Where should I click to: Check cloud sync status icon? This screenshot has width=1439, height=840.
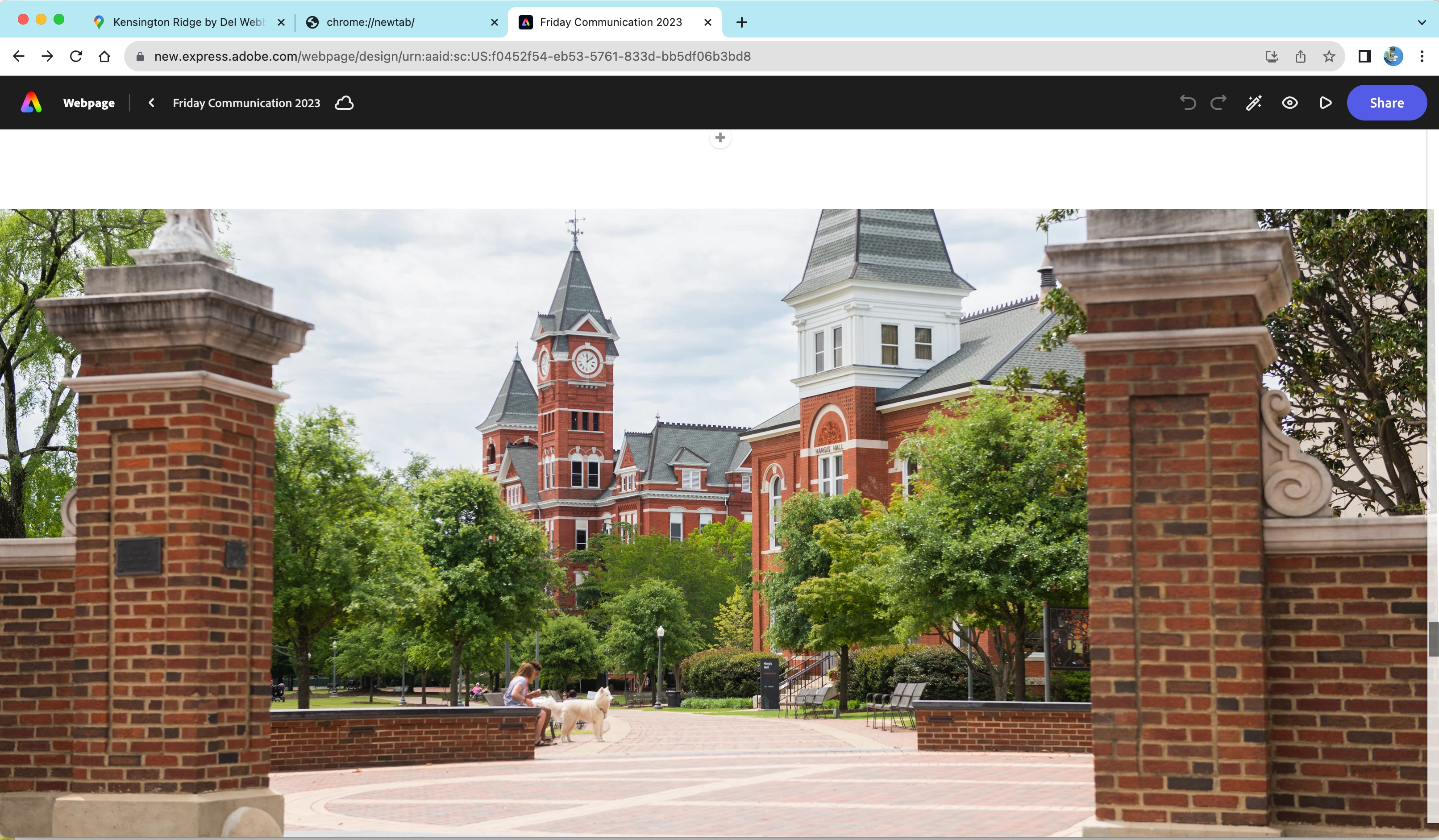[344, 103]
